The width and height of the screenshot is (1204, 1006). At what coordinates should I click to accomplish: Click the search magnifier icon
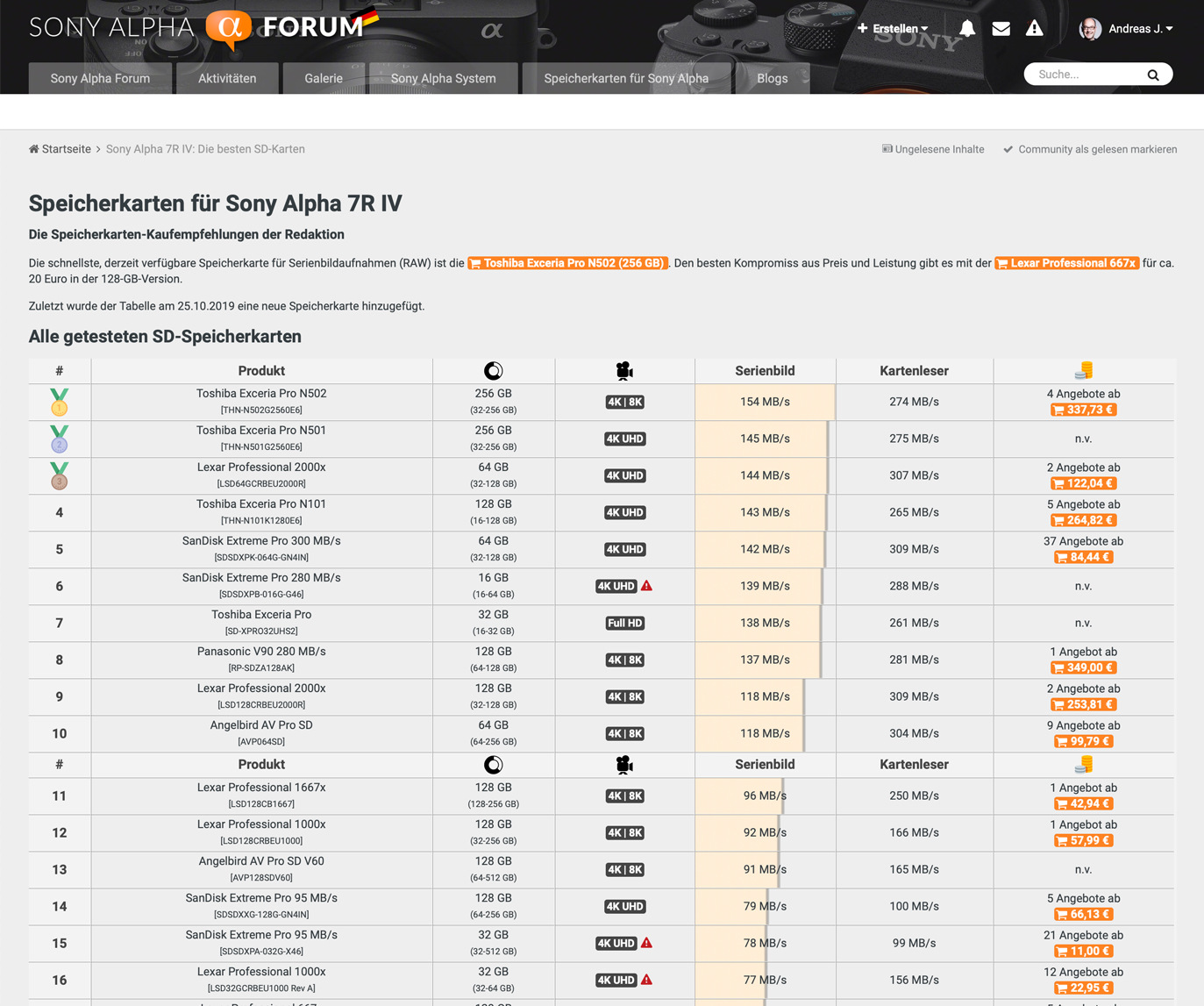[x=1153, y=75]
